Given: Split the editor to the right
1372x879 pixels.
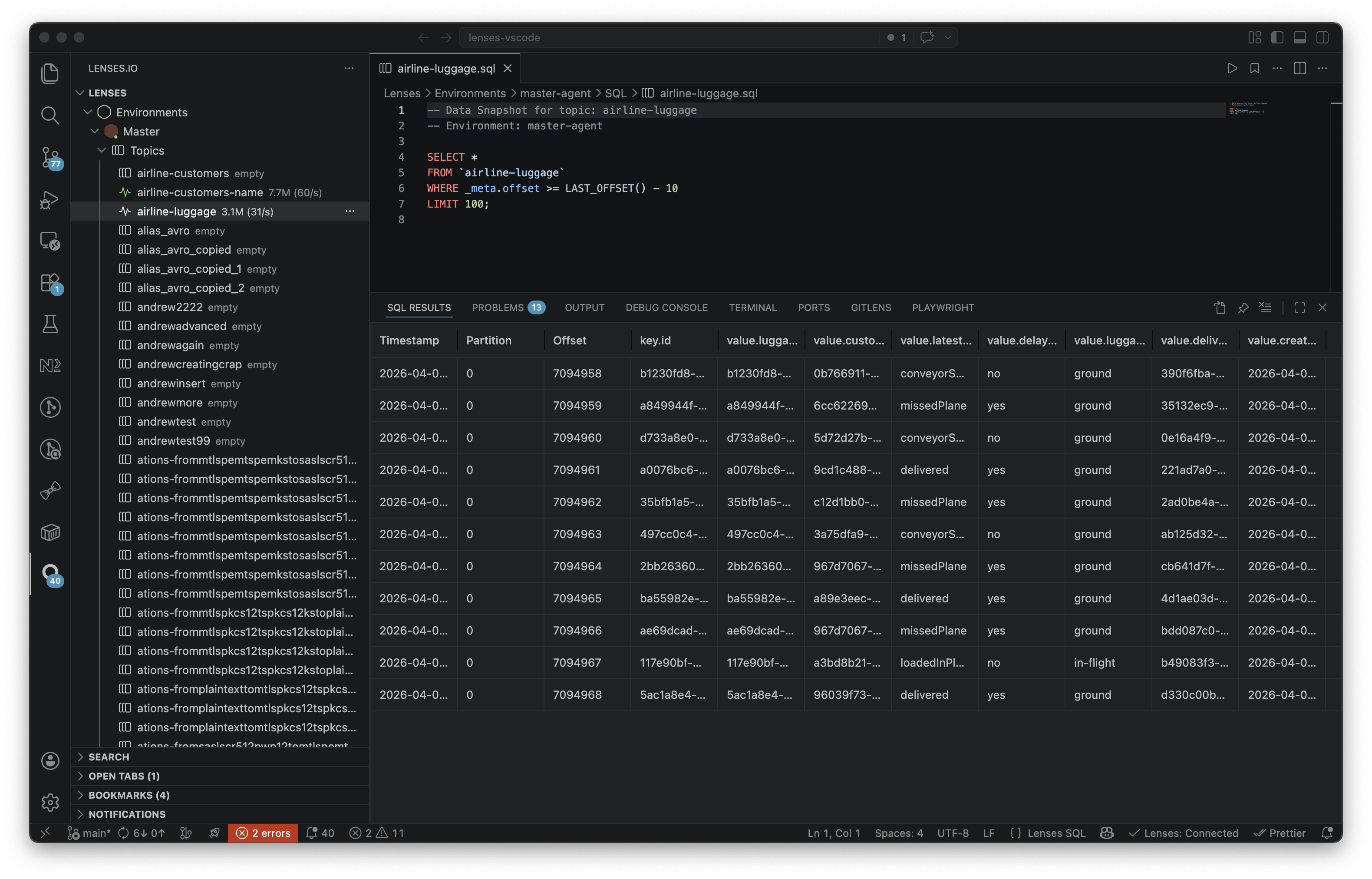Looking at the screenshot, I should coord(1299,69).
